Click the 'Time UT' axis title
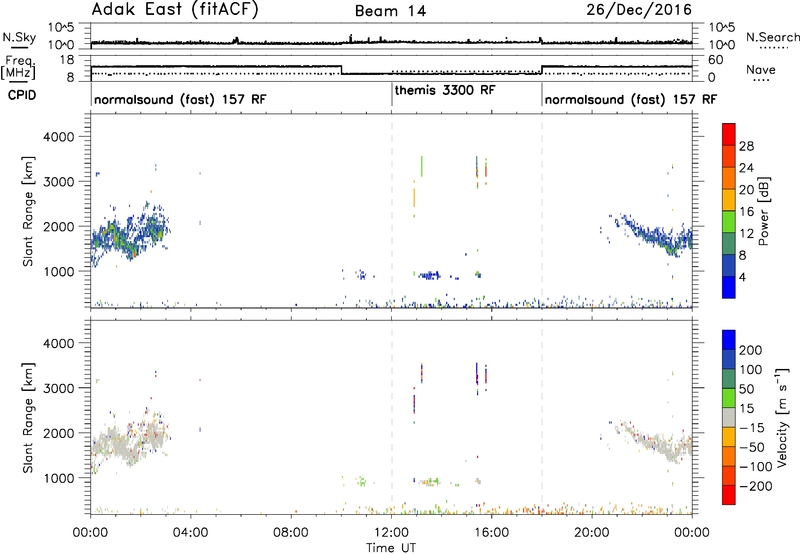800x554 pixels. click(391, 548)
